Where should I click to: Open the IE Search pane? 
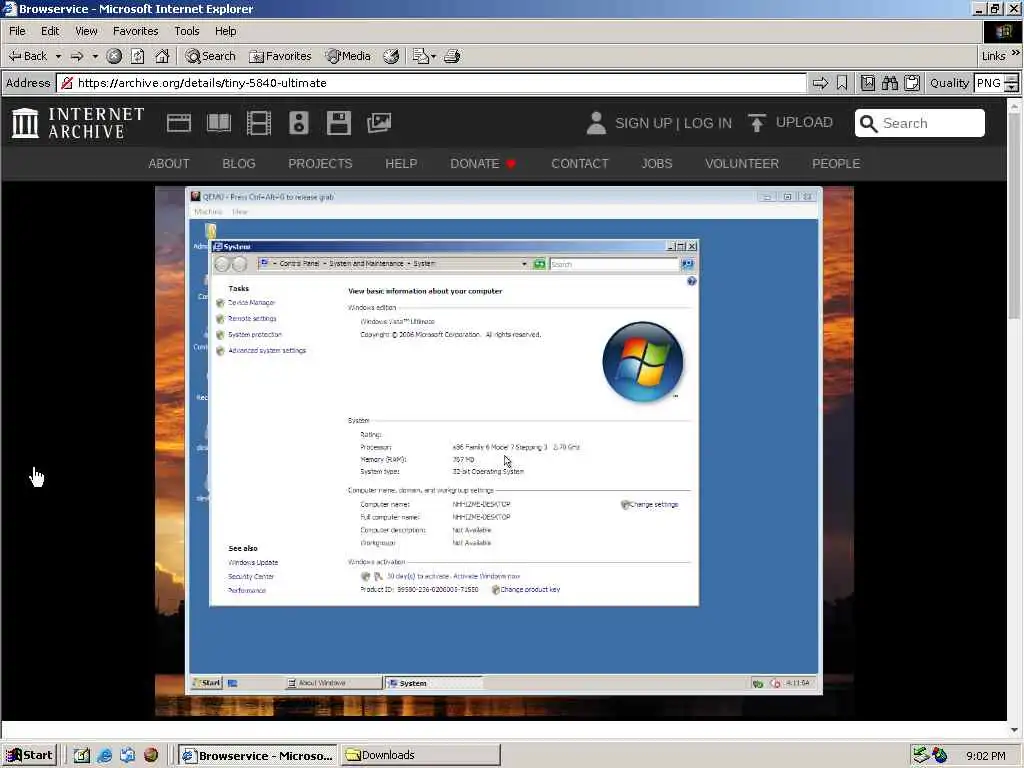point(210,56)
